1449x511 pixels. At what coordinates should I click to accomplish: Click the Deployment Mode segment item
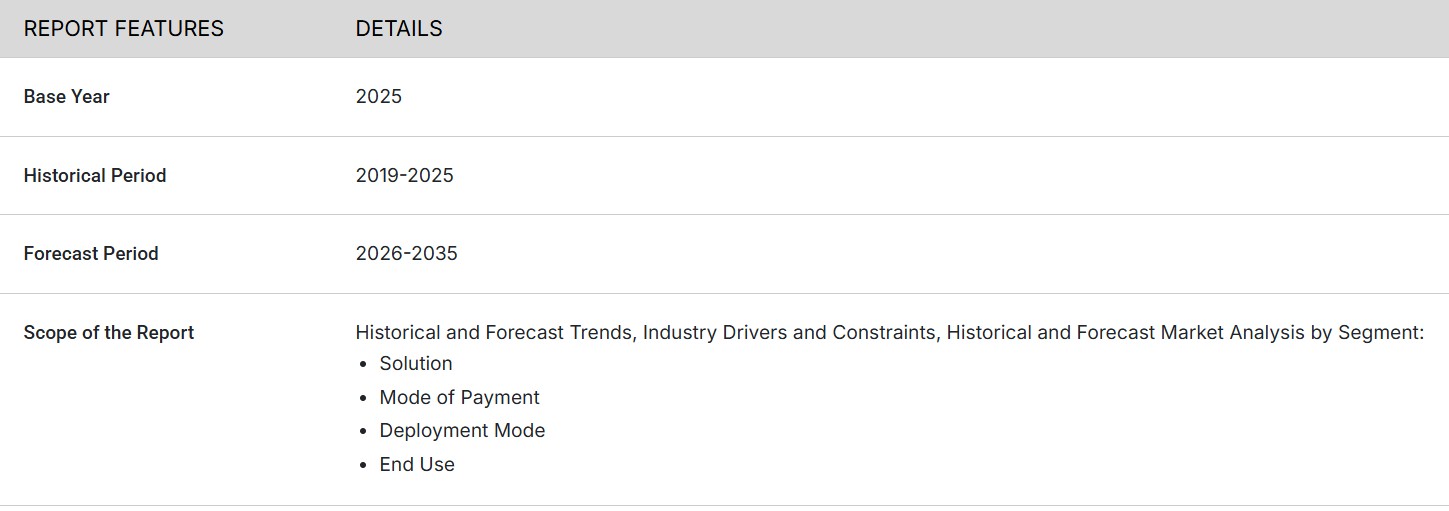[x=462, y=431]
